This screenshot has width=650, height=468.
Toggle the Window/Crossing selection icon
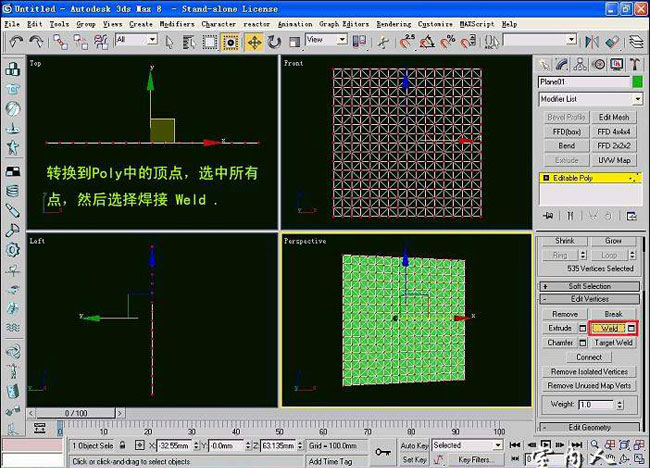coord(230,42)
